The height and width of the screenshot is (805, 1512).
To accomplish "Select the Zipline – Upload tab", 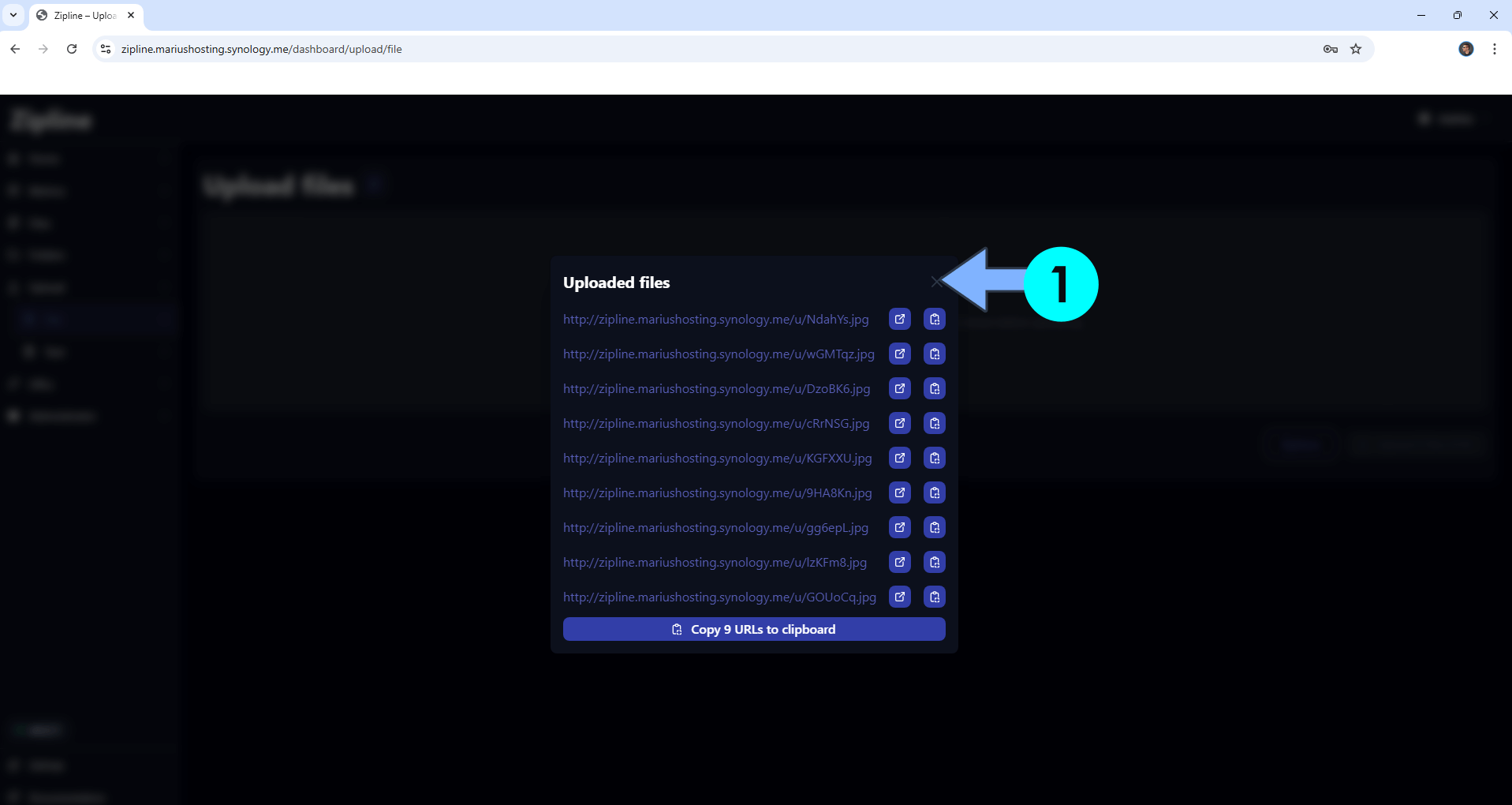I will point(85,15).
